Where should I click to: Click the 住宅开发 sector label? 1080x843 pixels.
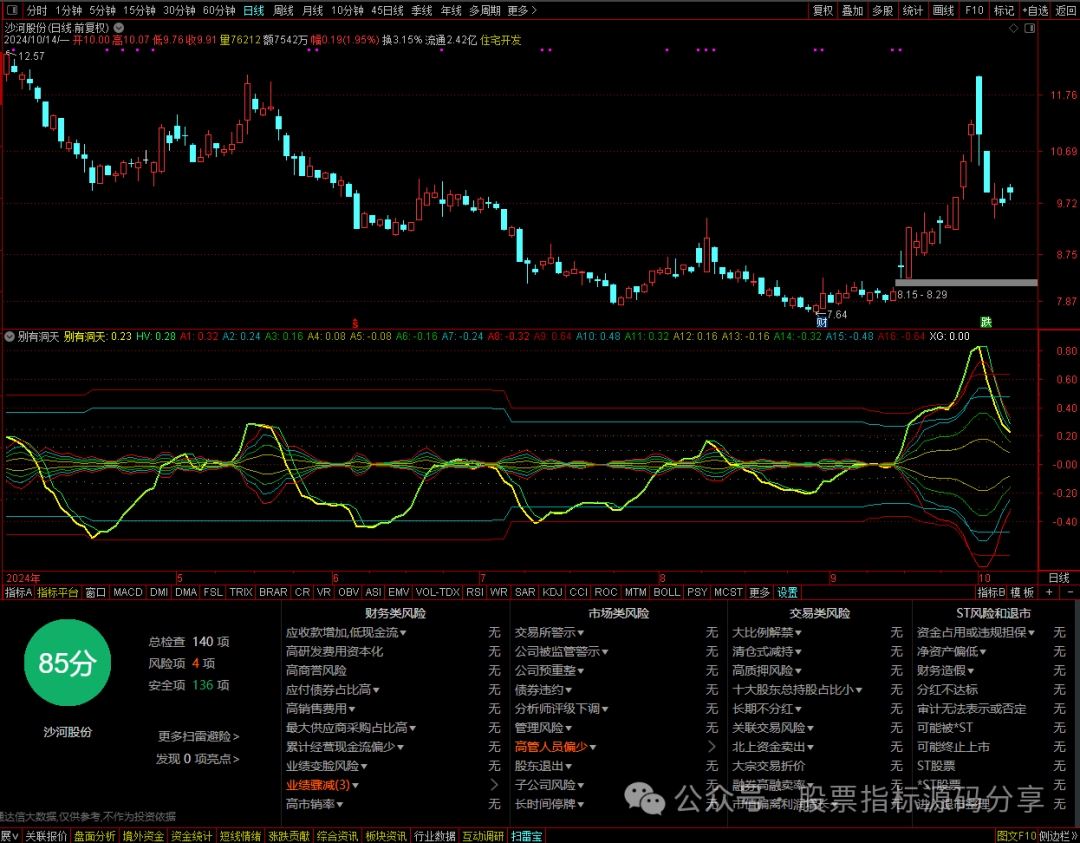coord(500,40)
